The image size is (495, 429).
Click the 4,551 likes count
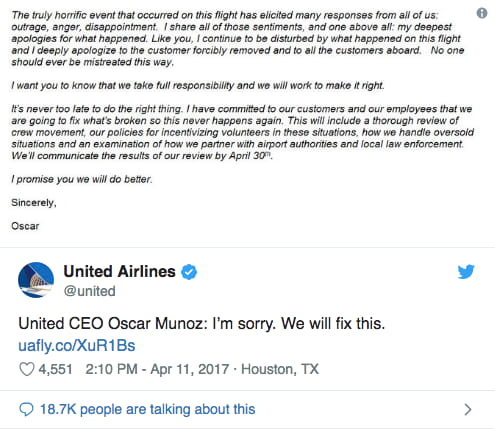[x=55, y=369]
